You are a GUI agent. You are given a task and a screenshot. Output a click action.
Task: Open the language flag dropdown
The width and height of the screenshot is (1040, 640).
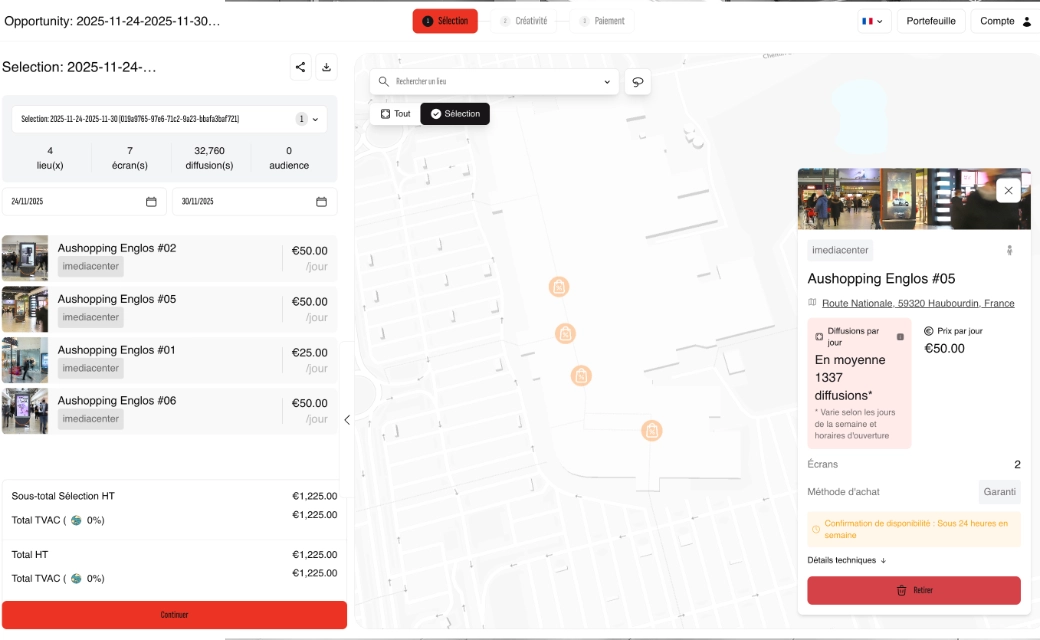(x=872, y=21)
